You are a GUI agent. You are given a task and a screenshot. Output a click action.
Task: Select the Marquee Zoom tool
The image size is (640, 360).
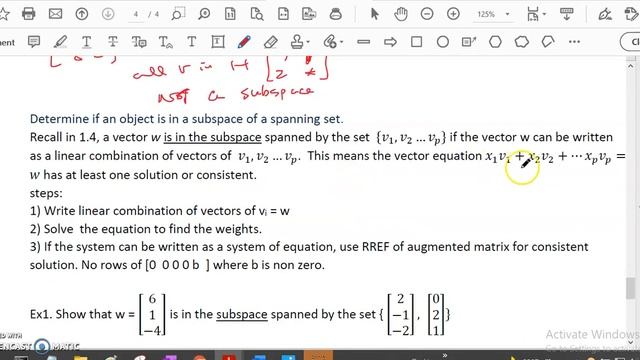tap(178, 14)
